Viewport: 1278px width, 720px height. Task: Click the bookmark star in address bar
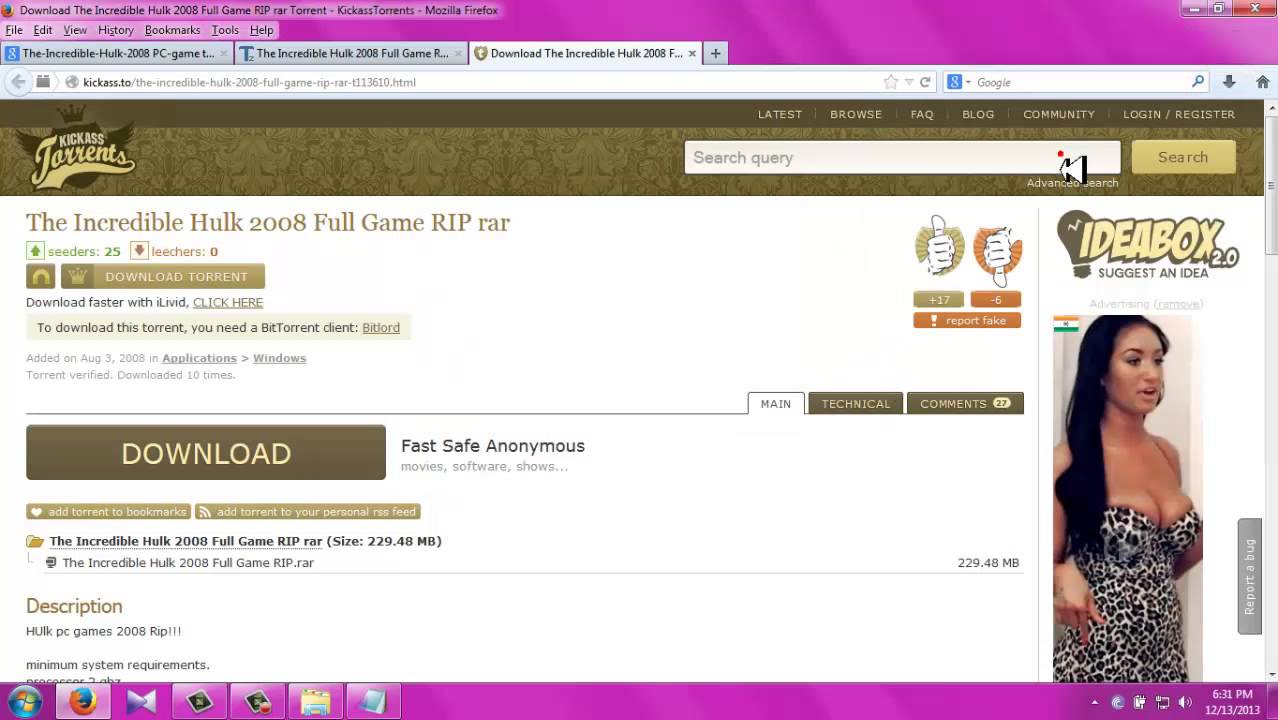pyautogui.click(x=891, y=82)
